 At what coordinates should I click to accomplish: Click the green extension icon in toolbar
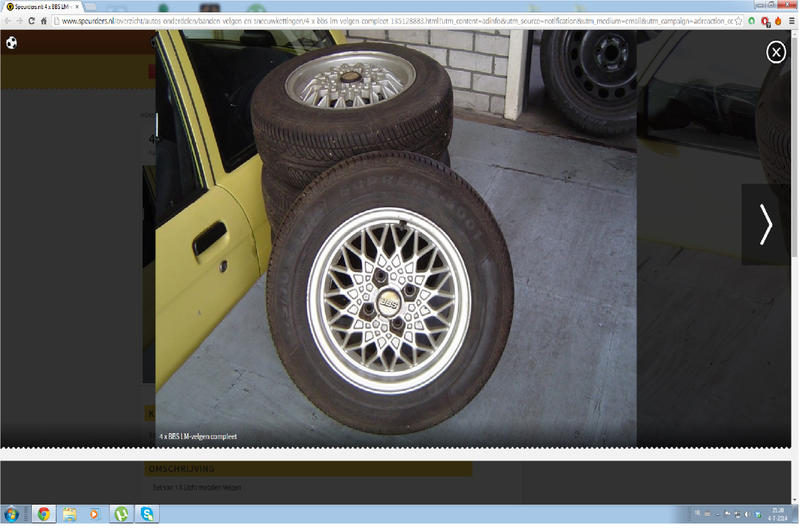point(752,21)
